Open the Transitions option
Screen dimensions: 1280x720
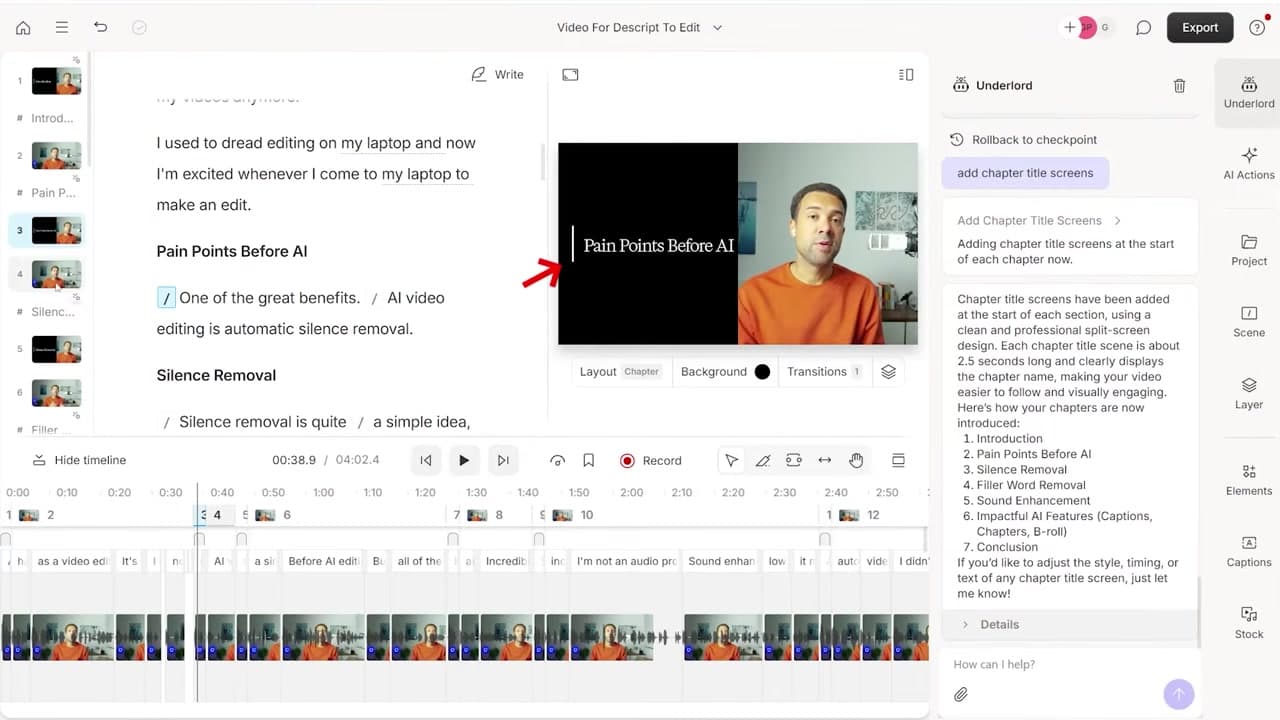tap(824, 372)
